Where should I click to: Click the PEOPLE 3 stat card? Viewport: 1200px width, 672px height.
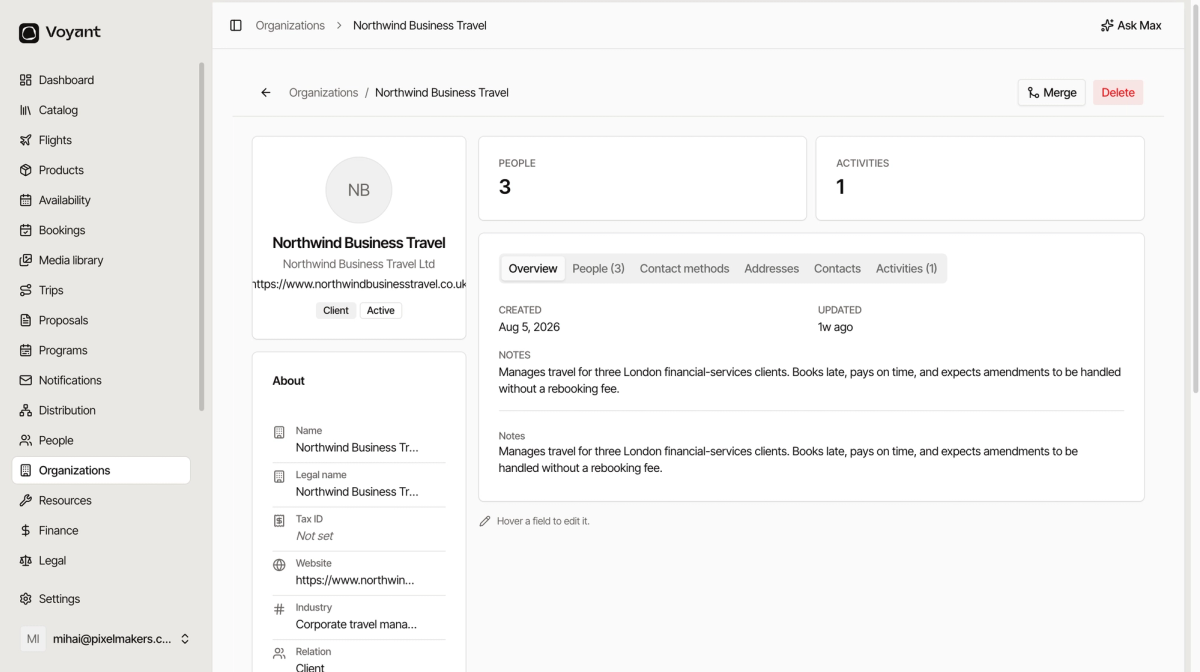point(642,178)
